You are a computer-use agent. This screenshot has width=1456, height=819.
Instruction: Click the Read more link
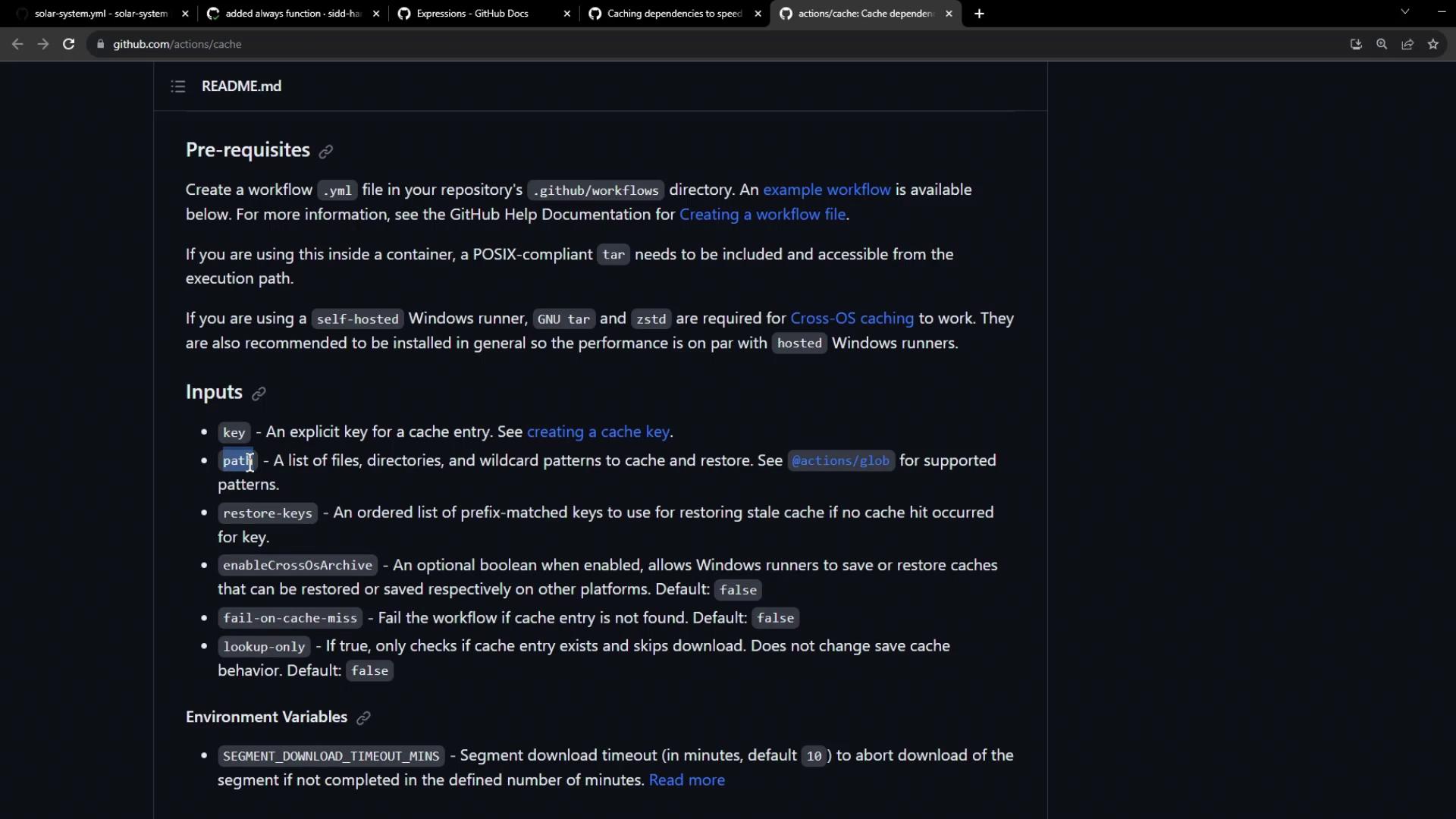686,780
